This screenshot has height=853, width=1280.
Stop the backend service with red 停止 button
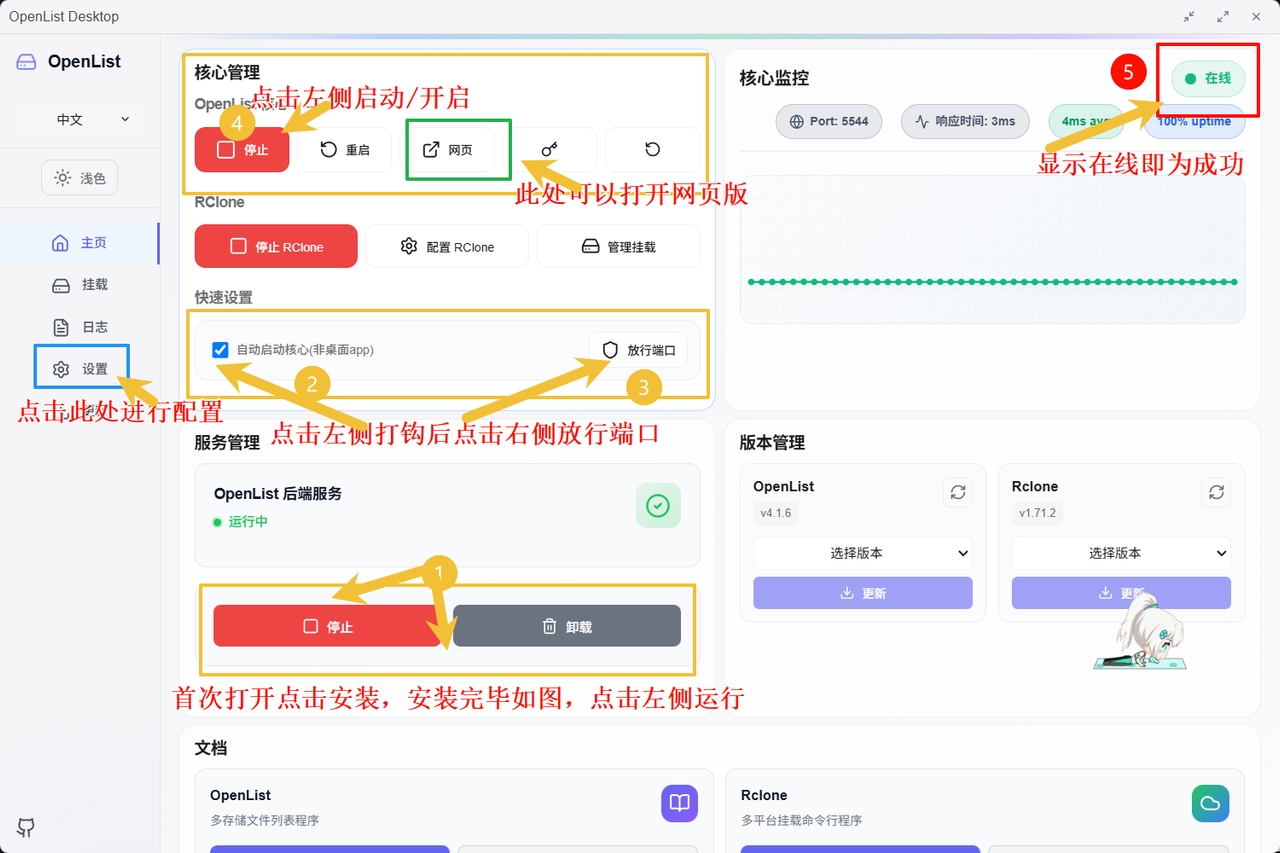coord(327,626)
